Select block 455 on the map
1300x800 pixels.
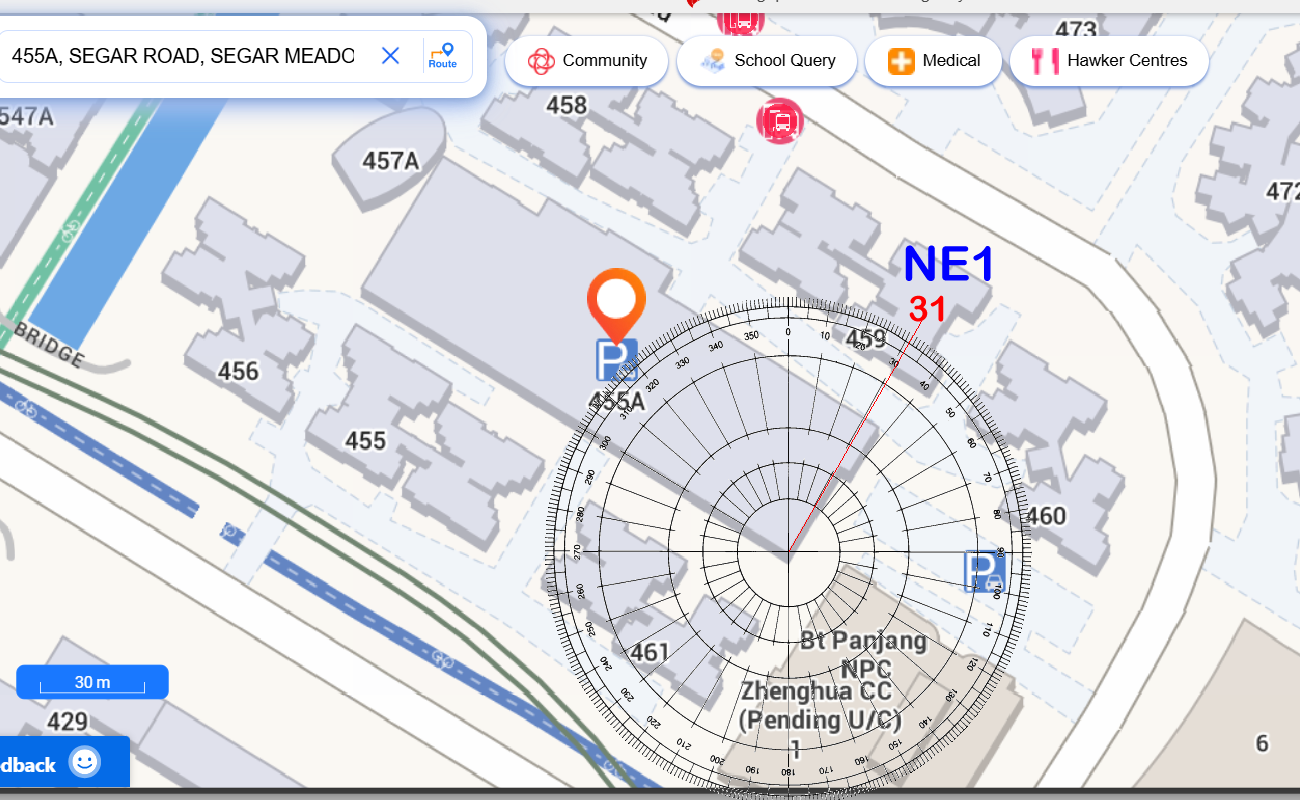[365, 440]
